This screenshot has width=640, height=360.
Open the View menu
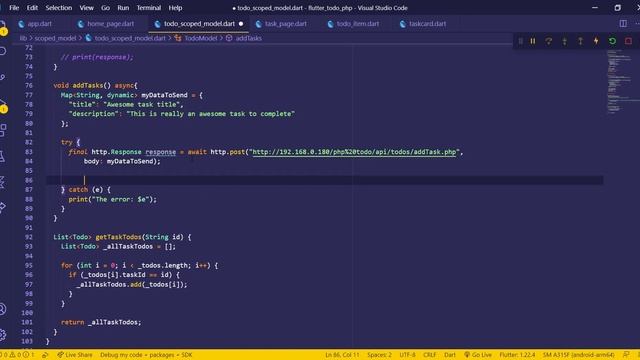(86, 8)
